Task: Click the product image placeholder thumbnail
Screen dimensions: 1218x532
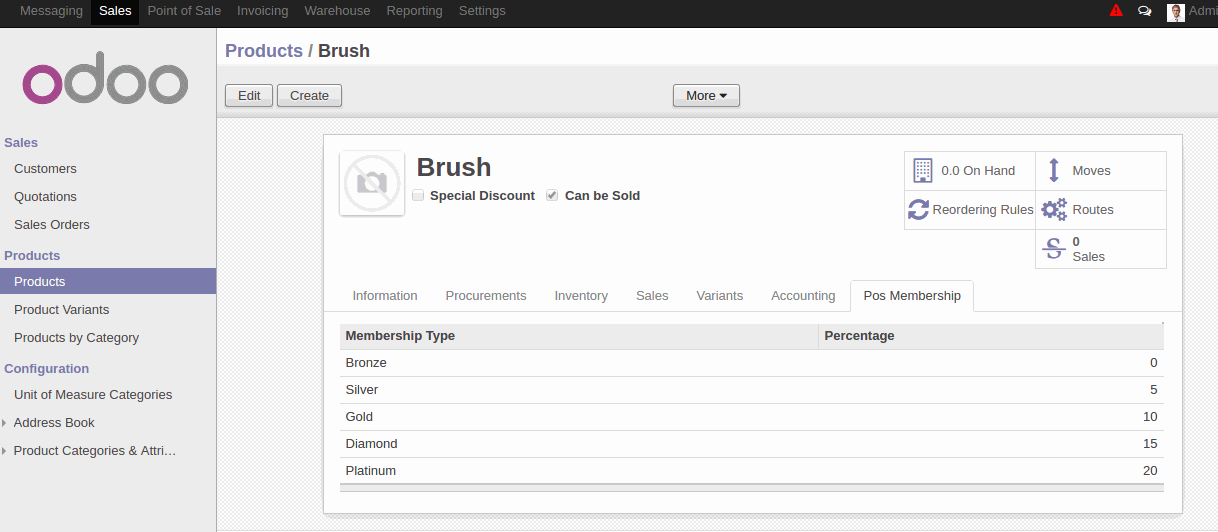Action: (x=372, y=183)
